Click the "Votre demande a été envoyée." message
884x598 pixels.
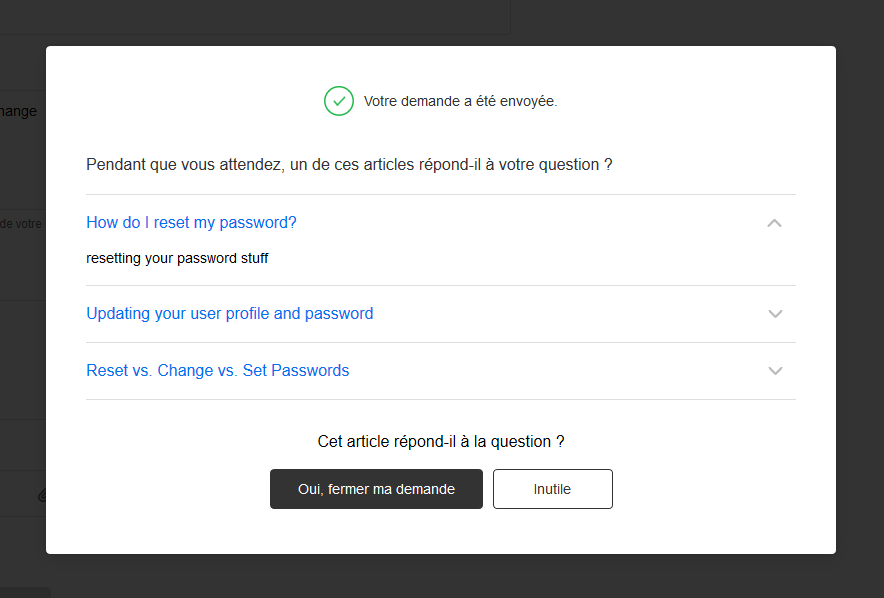(x=460, y=102)
